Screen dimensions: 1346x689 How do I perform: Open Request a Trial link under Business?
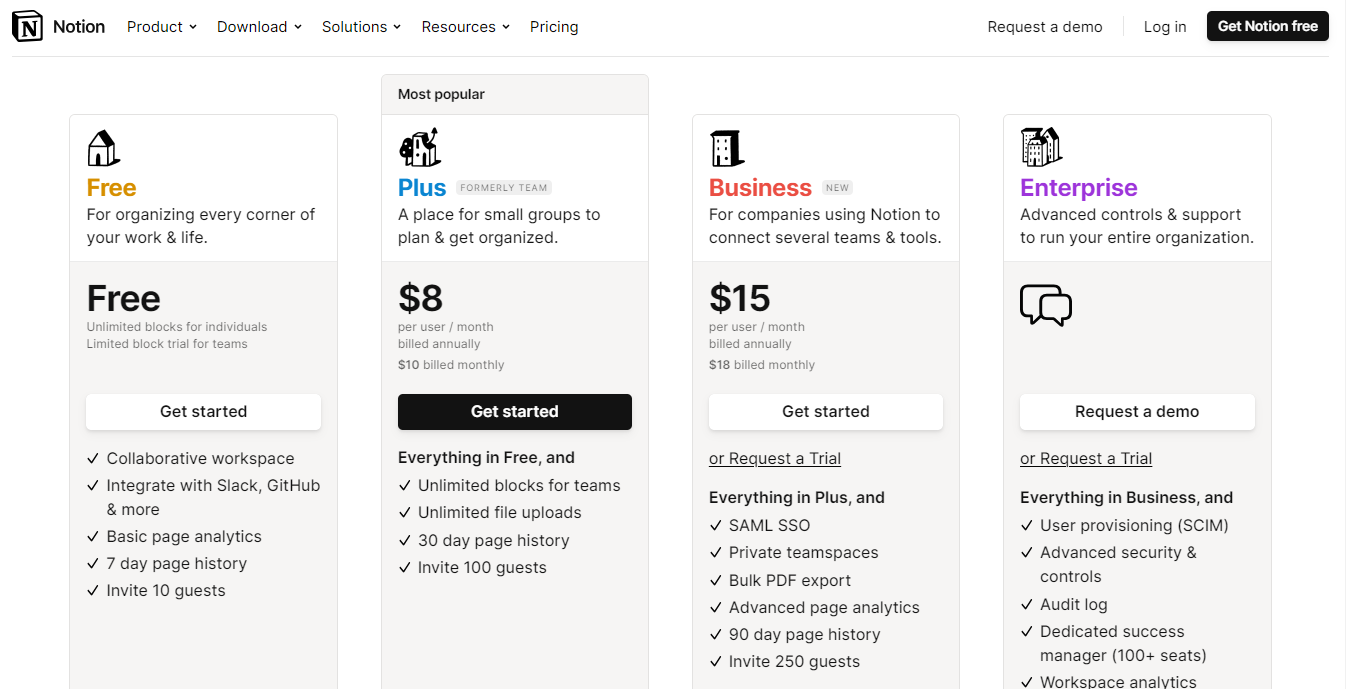775,459
